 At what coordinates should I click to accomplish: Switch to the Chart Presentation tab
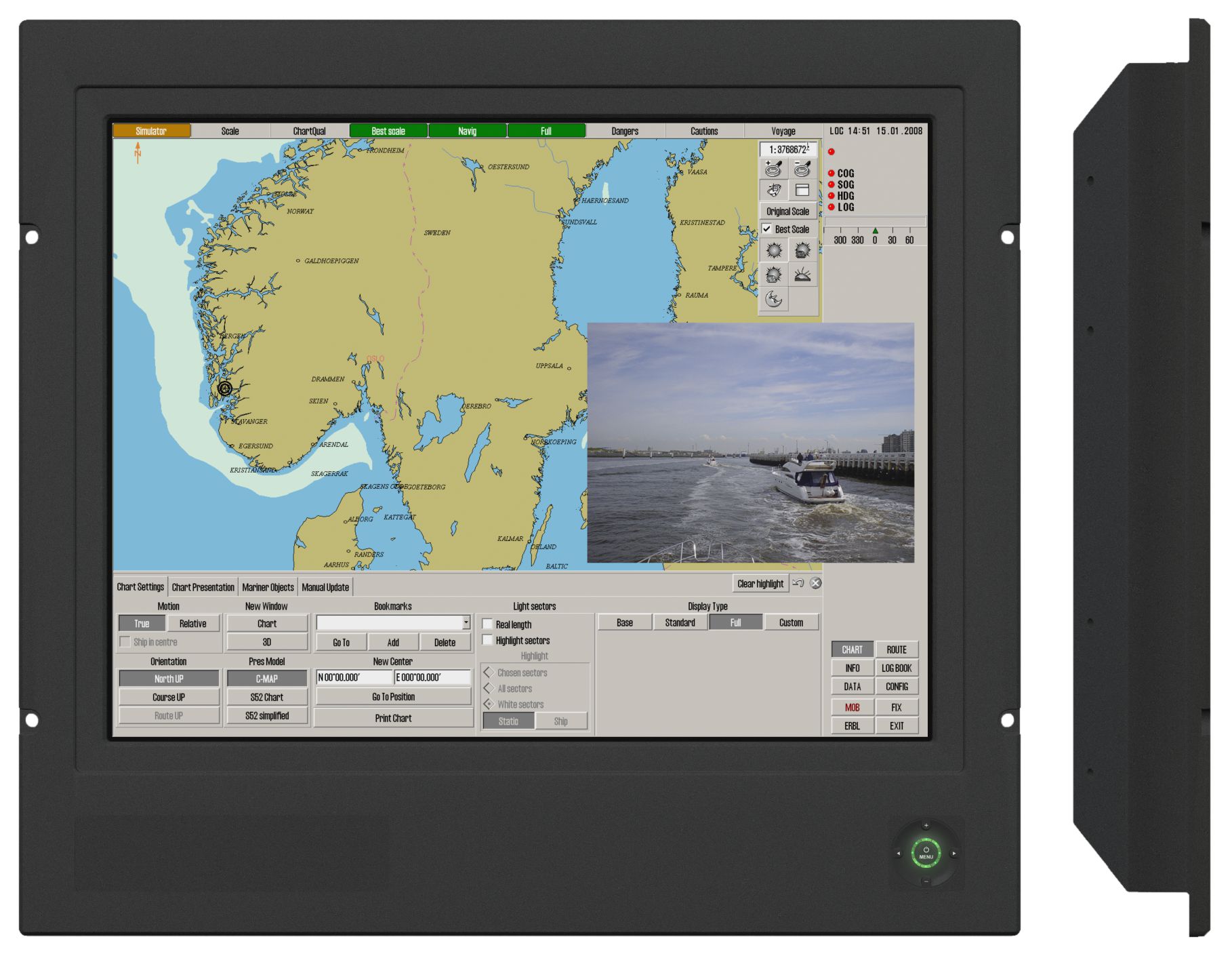click(x=203, y=587)
